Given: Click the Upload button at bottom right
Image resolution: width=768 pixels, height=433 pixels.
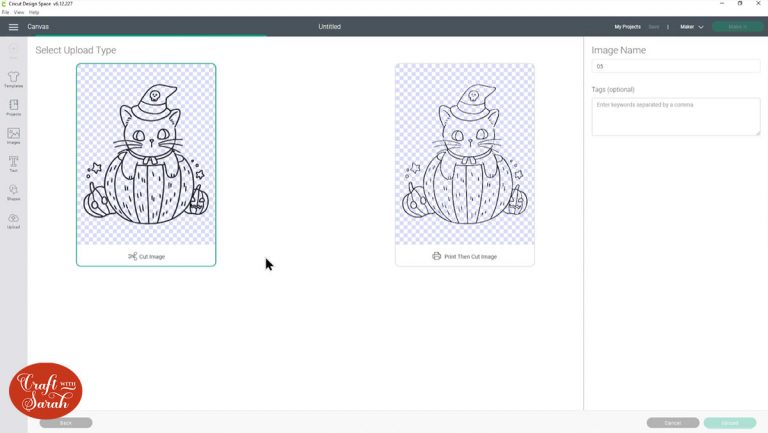Looking at the screenshot, I should pyautogui.click(x=730, y=423).
